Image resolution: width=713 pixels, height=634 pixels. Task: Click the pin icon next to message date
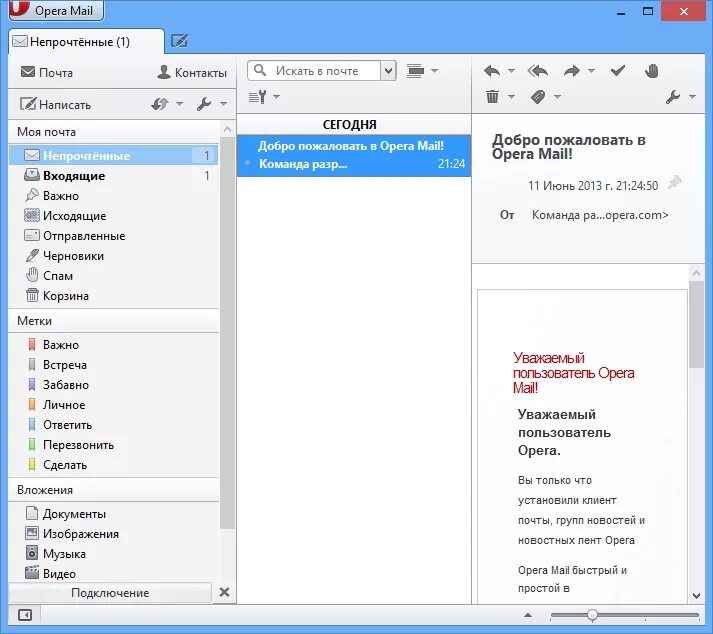675,183
